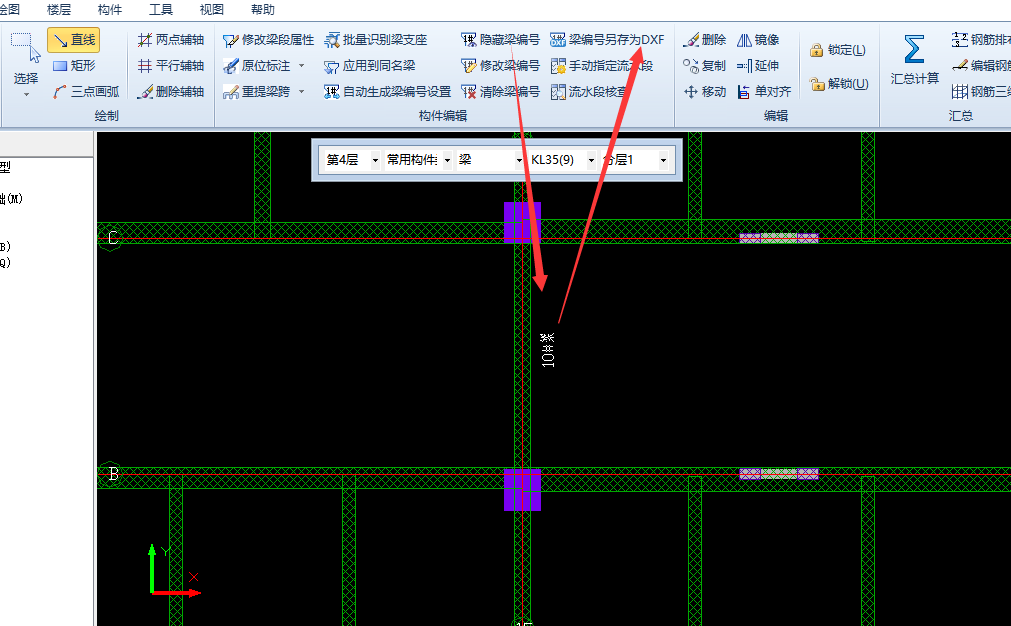
Task: Click the 锁定(L) lock button
Action: pyautogui.click(x=838, y=50)
